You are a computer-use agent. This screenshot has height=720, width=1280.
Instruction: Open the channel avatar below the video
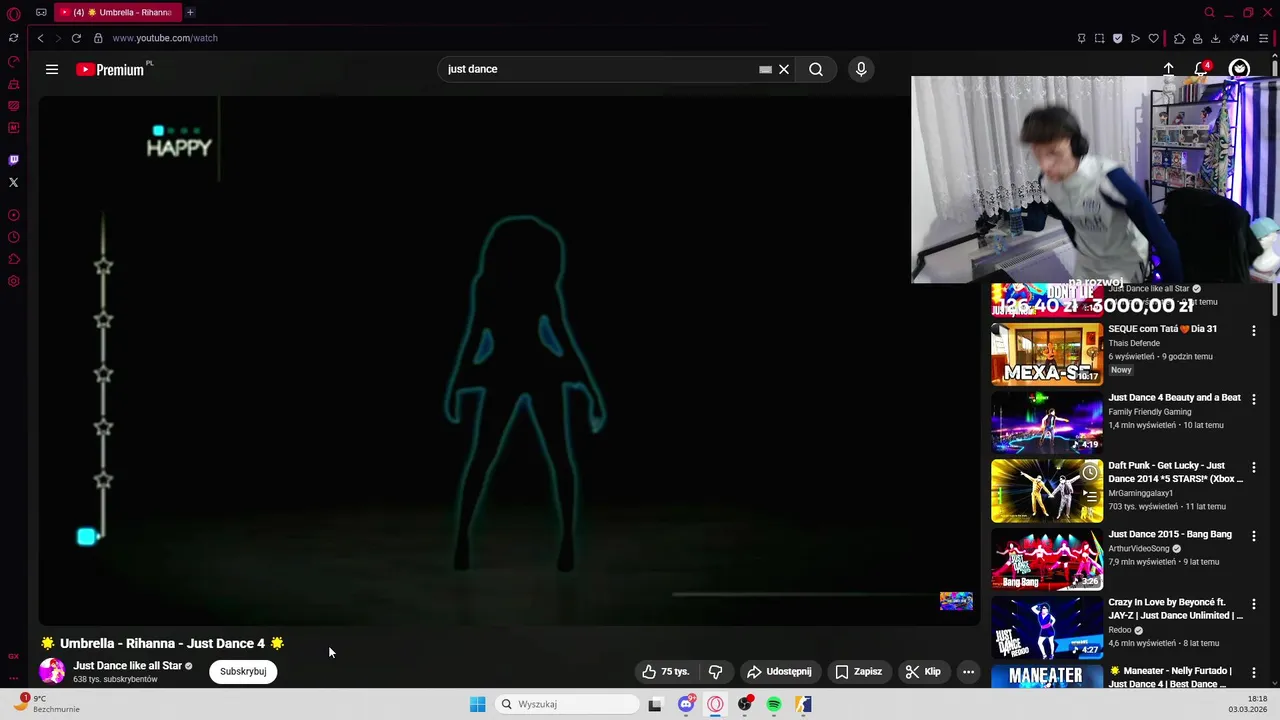[x=52, y=671]
